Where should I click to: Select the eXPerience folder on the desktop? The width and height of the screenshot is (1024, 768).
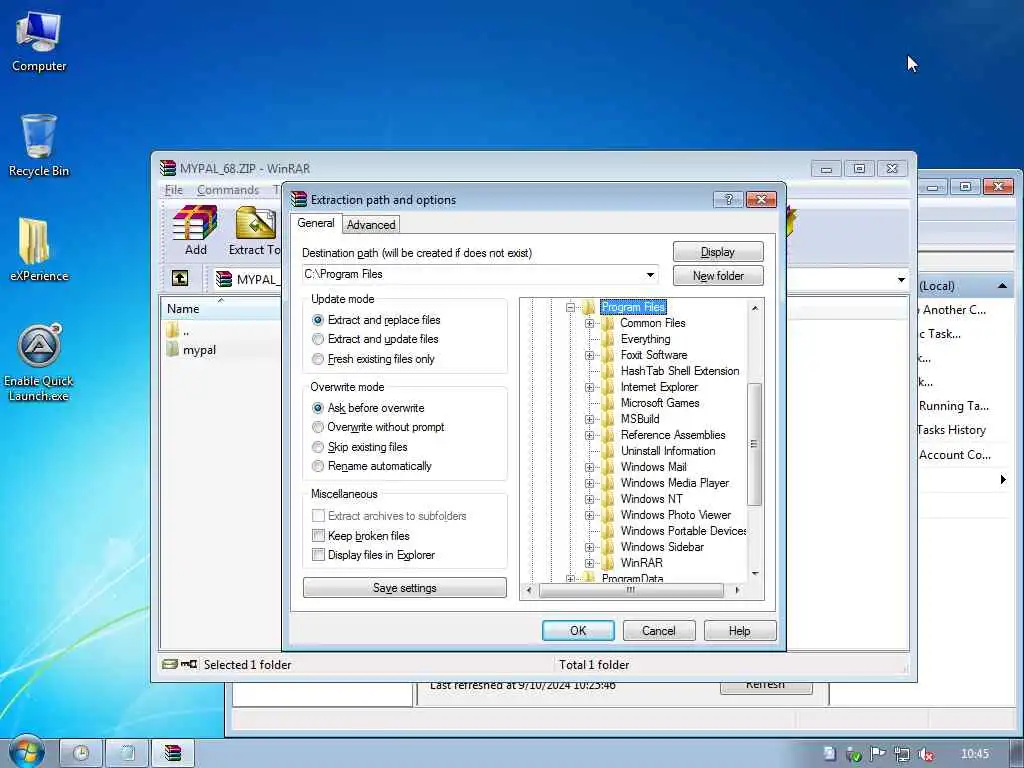(x=39, y=249)
